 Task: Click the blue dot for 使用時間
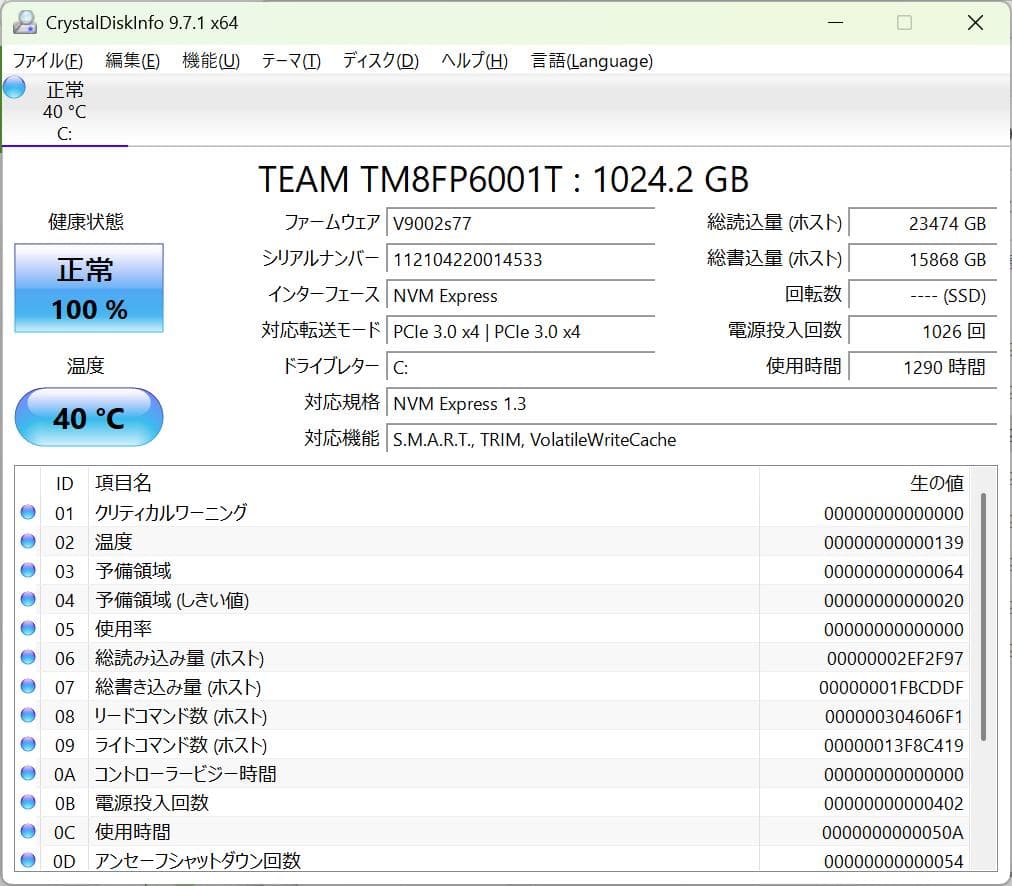pyautogui.click(x=29, y=832)
